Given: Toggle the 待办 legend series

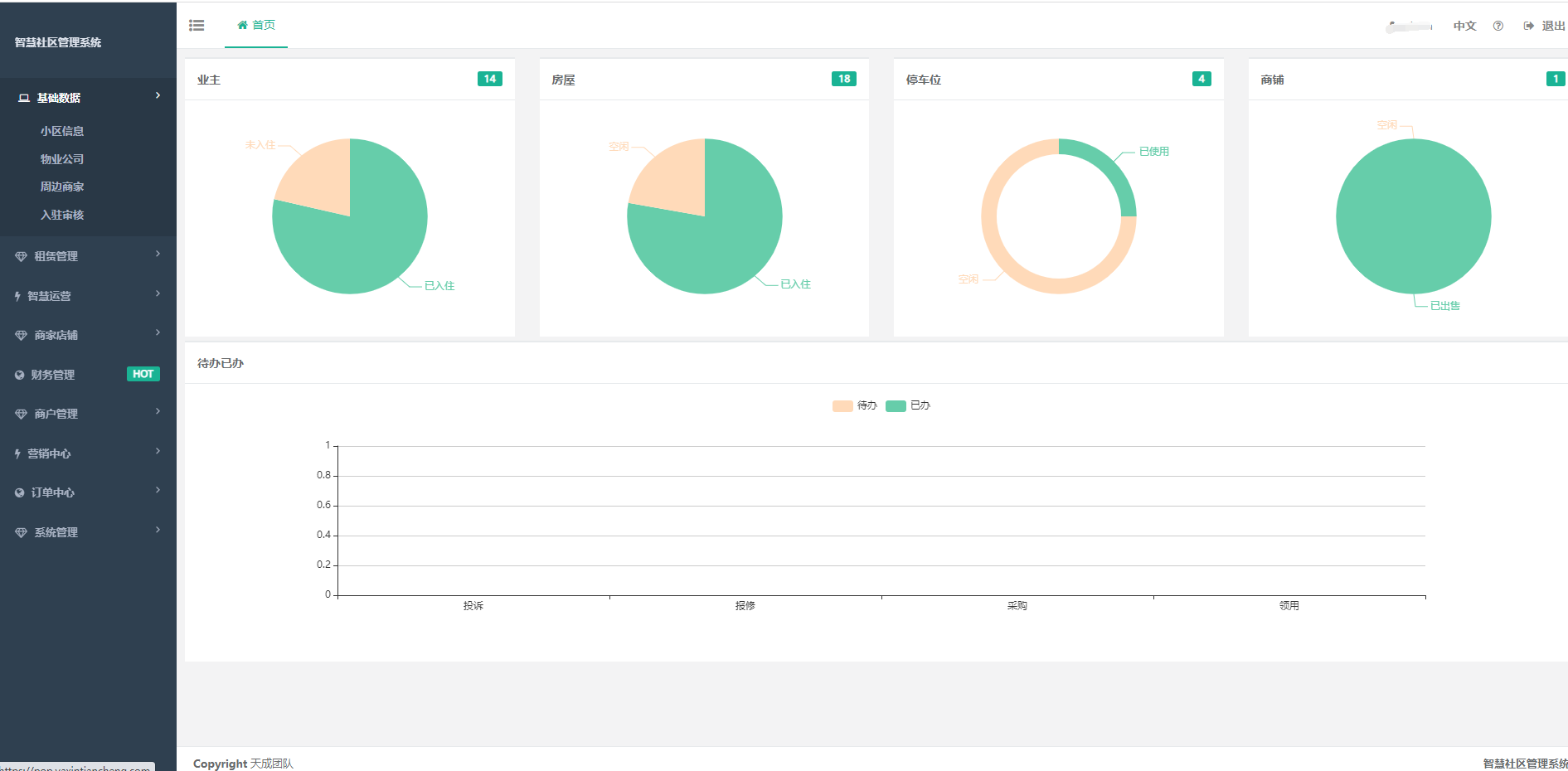Looking at the screenshot, I should point(854,405).
